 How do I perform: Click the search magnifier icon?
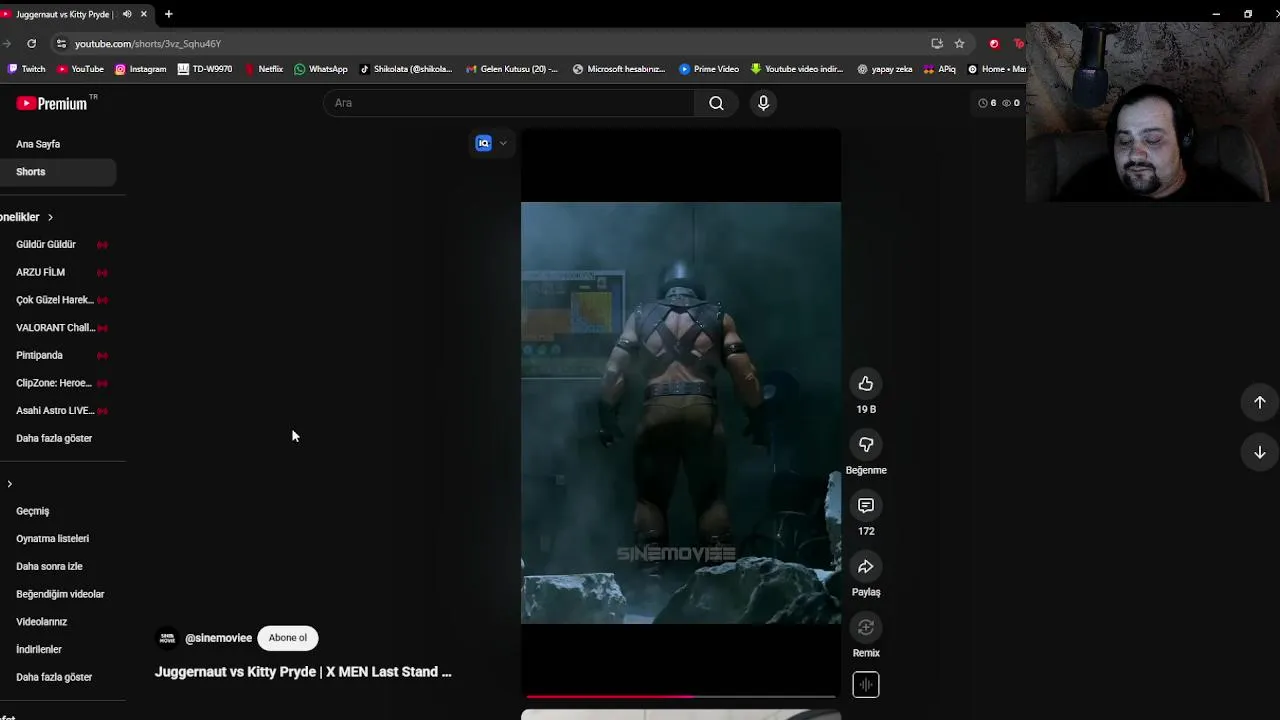coord(716,103)
